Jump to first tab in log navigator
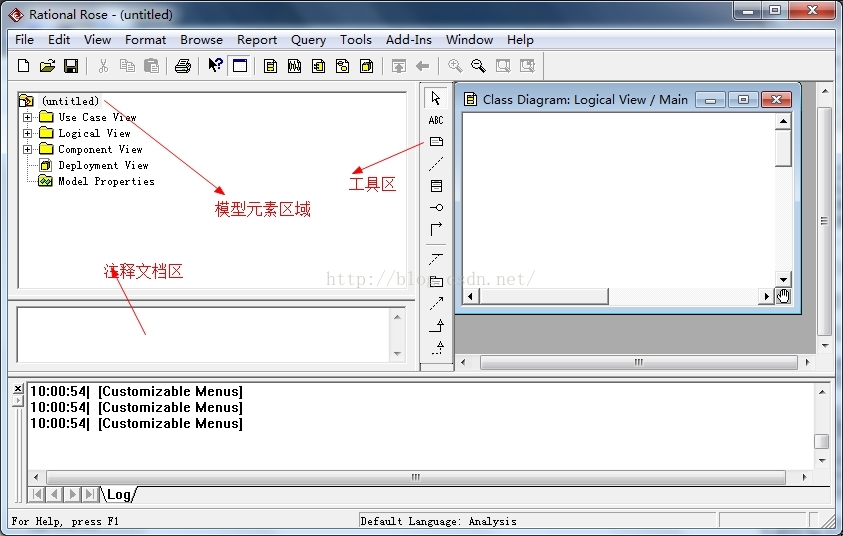This screenshot has height=536, width=843. 37,495
